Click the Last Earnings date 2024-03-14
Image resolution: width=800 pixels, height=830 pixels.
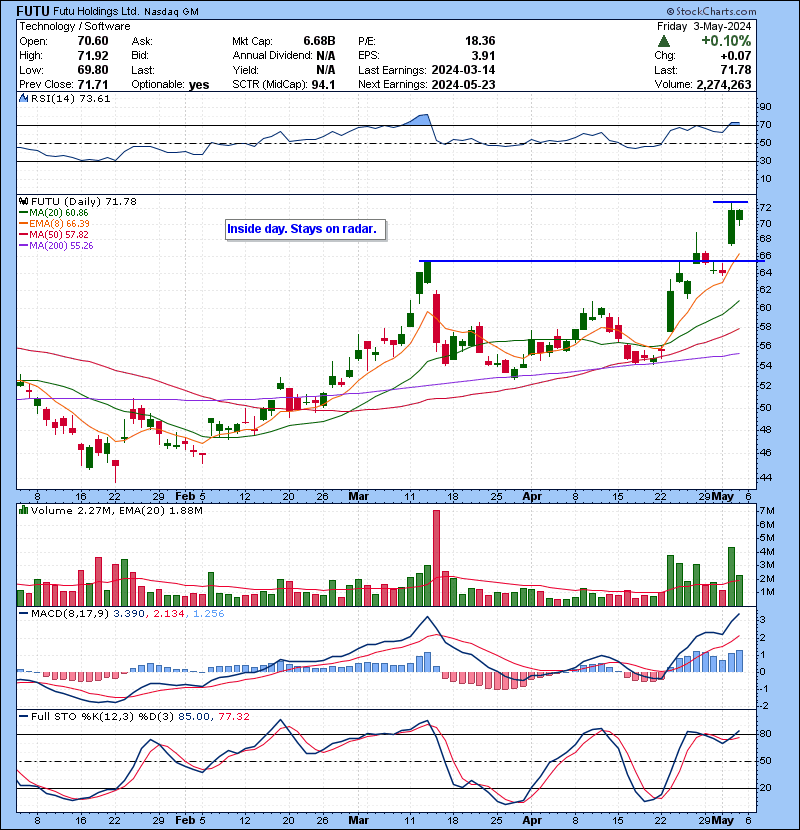pyautogui.click(x=463, y=70)
